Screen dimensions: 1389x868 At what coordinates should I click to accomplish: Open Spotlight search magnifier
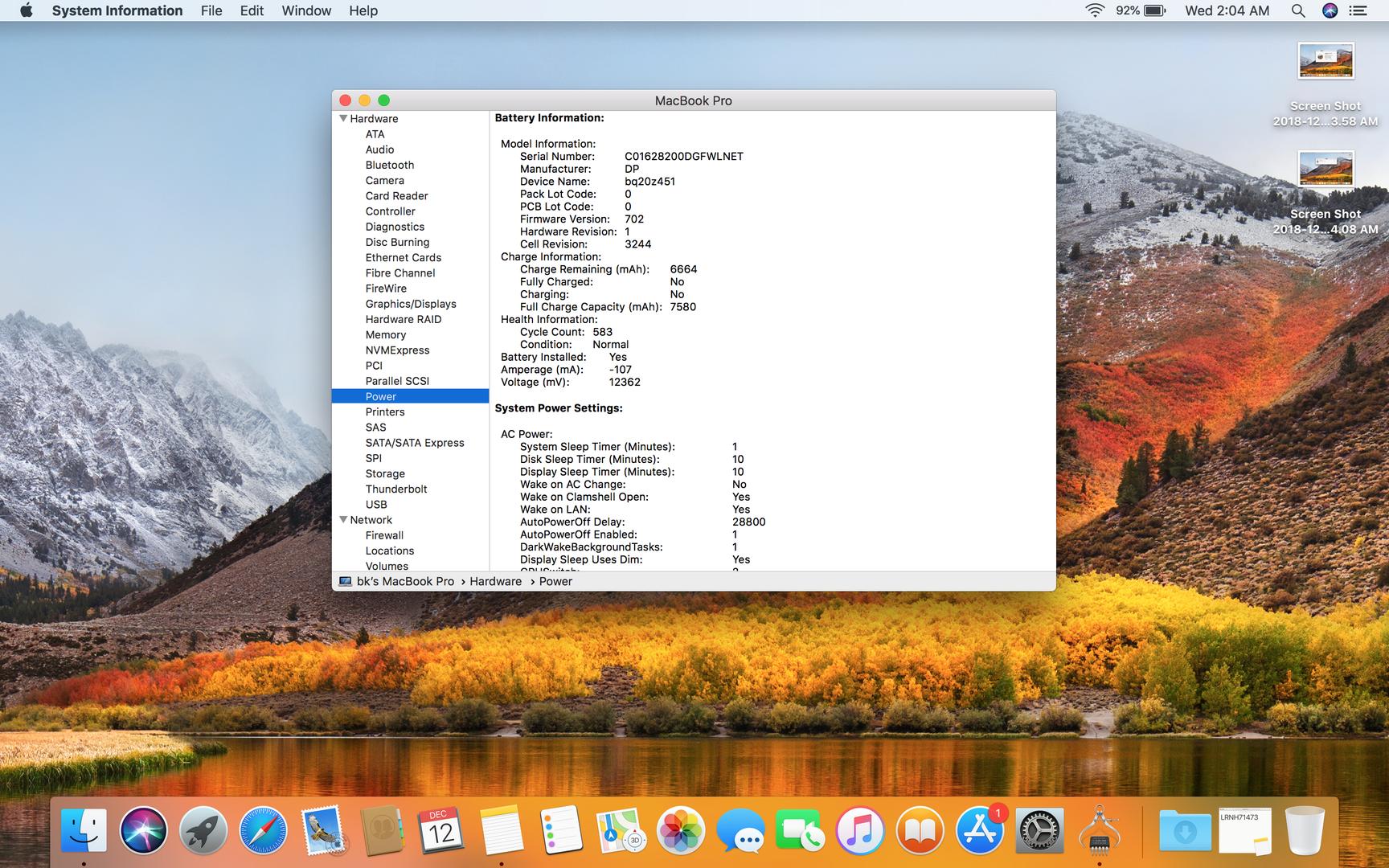pyautogui.click(x=1298, y=10)
